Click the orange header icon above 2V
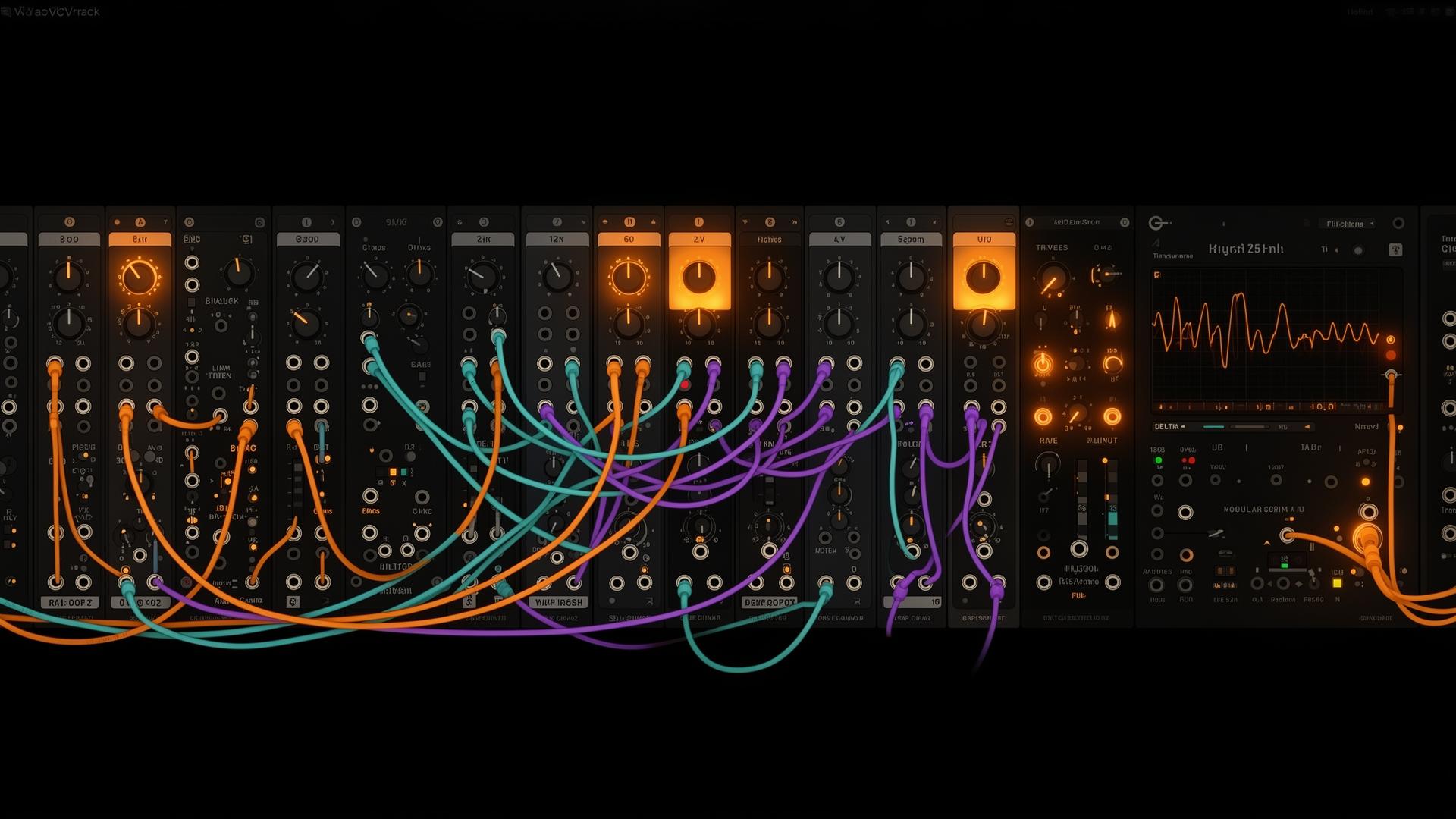Screen dimensions: 1456x819 pyautogui.click(x=698, y=222)
